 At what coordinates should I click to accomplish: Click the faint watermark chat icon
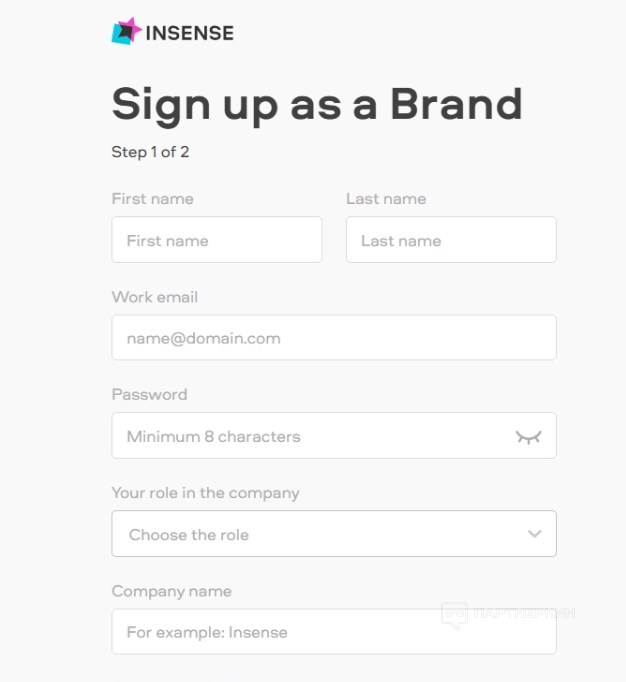tap(455, 614)
